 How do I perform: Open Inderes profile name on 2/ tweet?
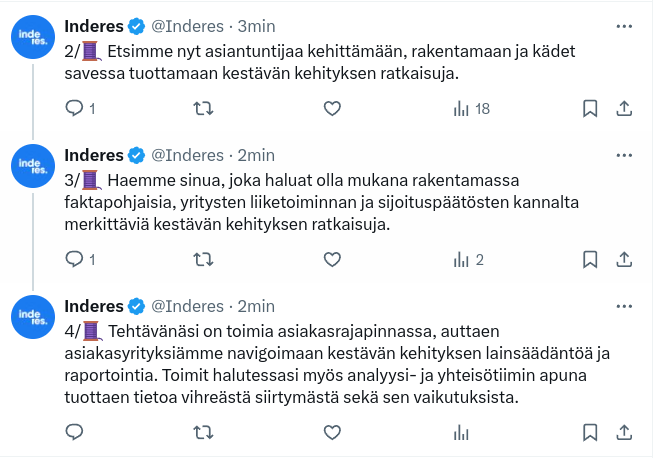pos(93,25)
